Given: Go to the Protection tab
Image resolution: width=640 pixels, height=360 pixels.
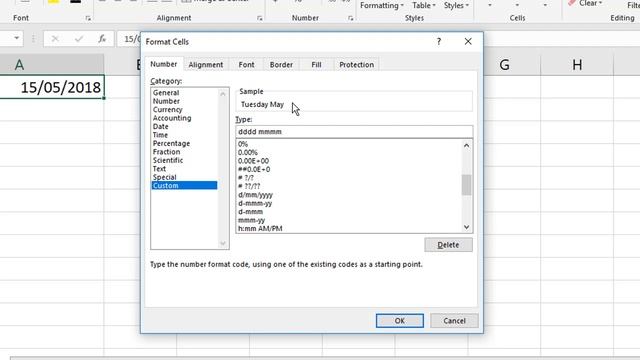Looking at the screenshot, I should click(356, 64).
